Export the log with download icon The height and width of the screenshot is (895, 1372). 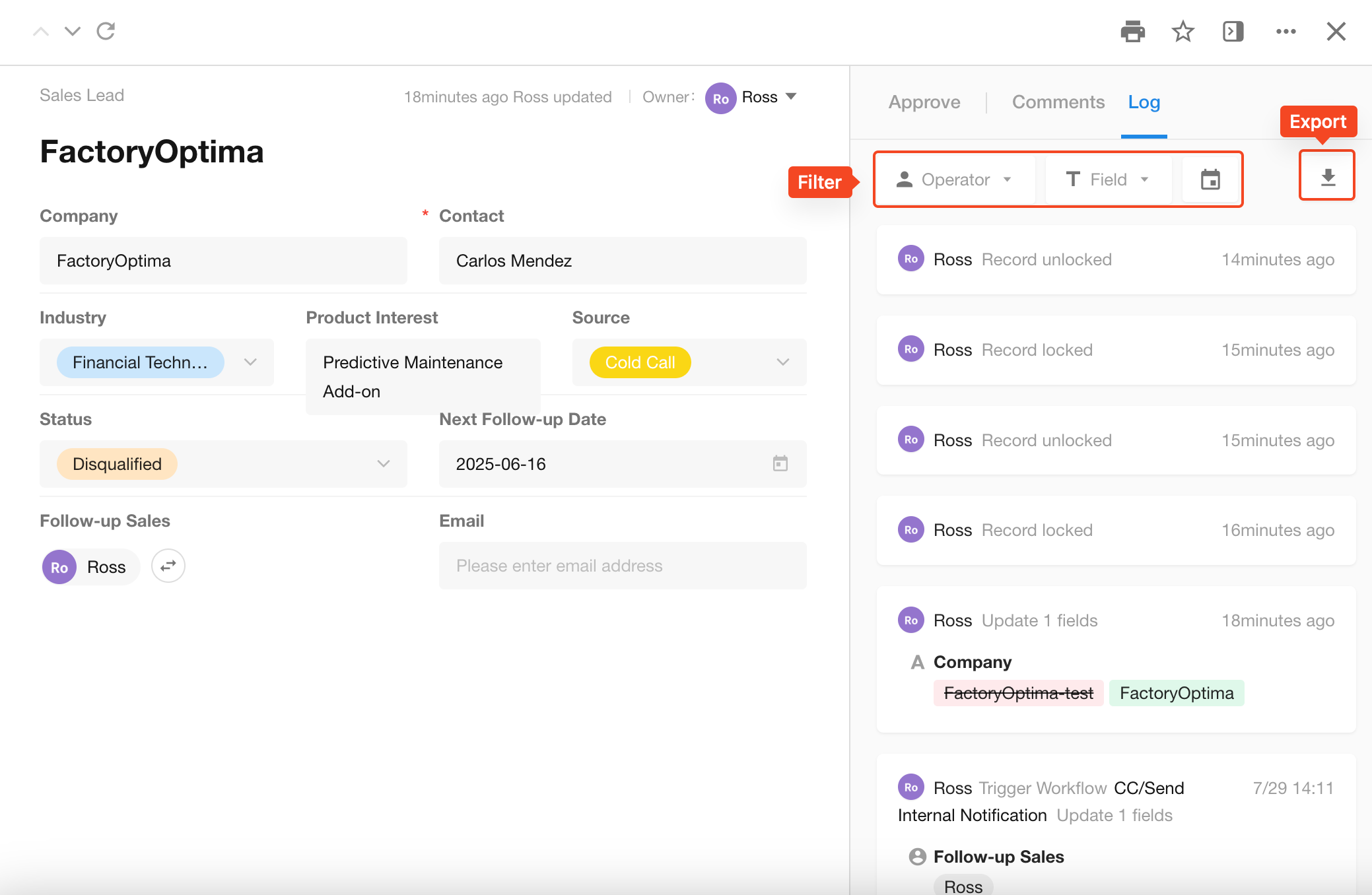point(1327,176)
